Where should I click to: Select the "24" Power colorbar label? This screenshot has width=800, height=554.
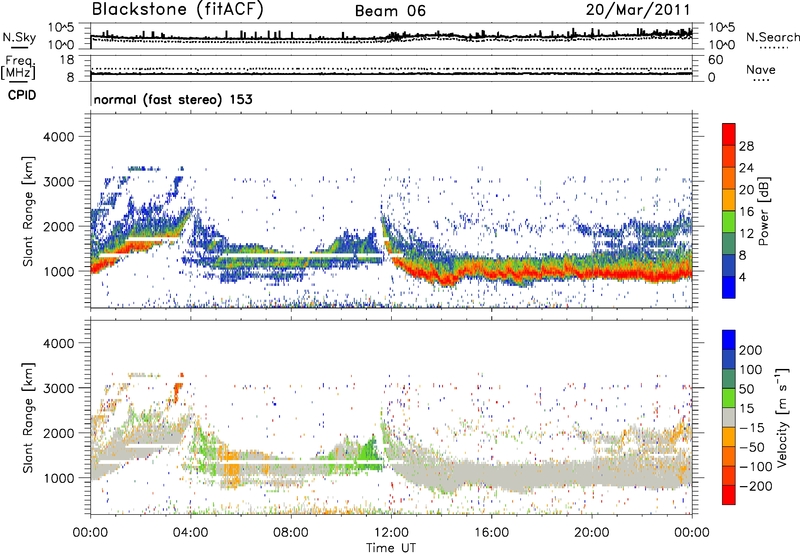[746, 168]
